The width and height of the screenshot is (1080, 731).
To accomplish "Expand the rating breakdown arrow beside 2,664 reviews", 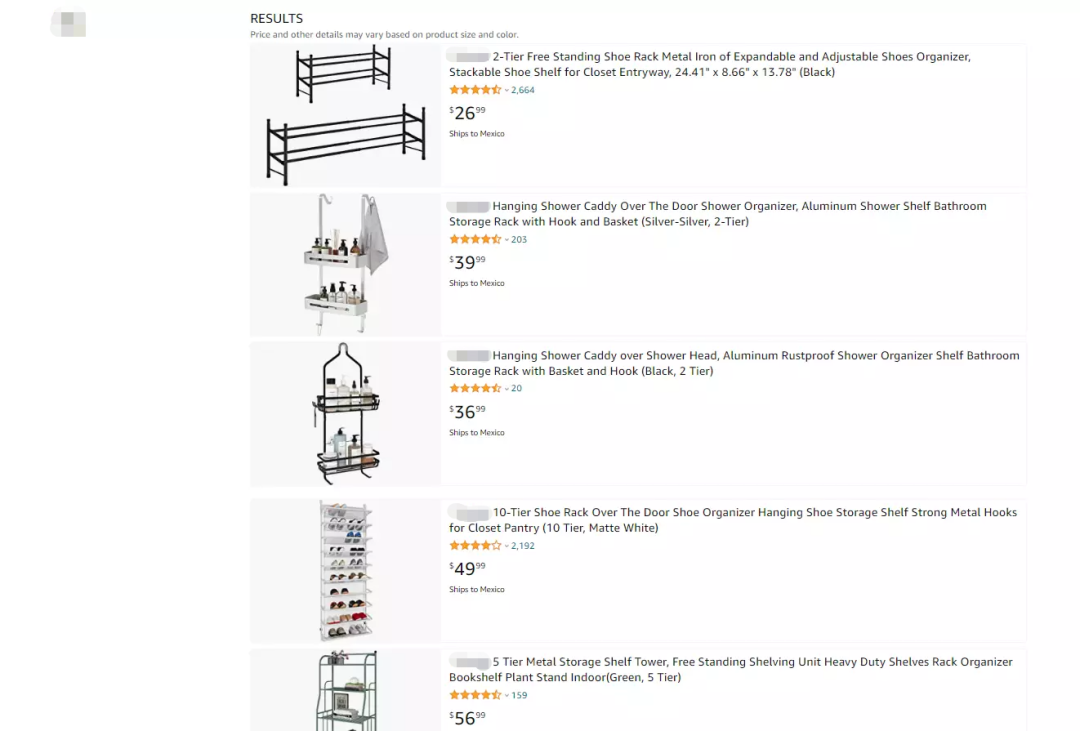I will tap(506, 90).
